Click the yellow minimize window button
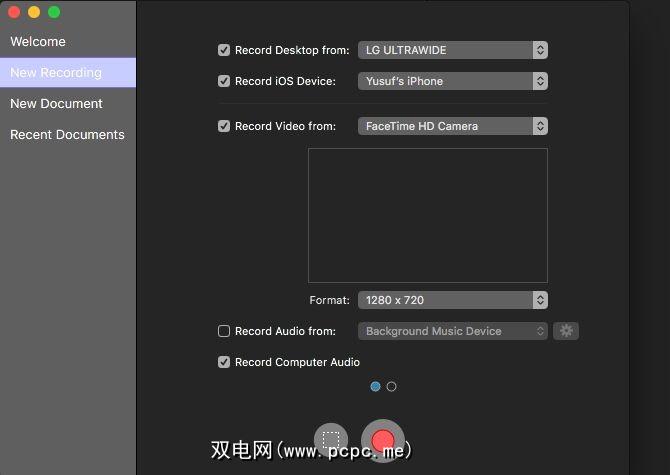Image resolution: width=670 pixels, height=475 pixels. [x=34, y=12]
